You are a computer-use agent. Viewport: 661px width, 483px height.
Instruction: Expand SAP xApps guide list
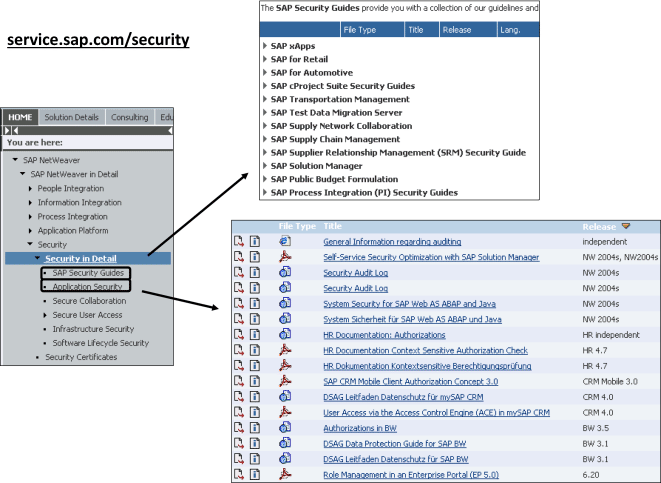tap(265, 46)
